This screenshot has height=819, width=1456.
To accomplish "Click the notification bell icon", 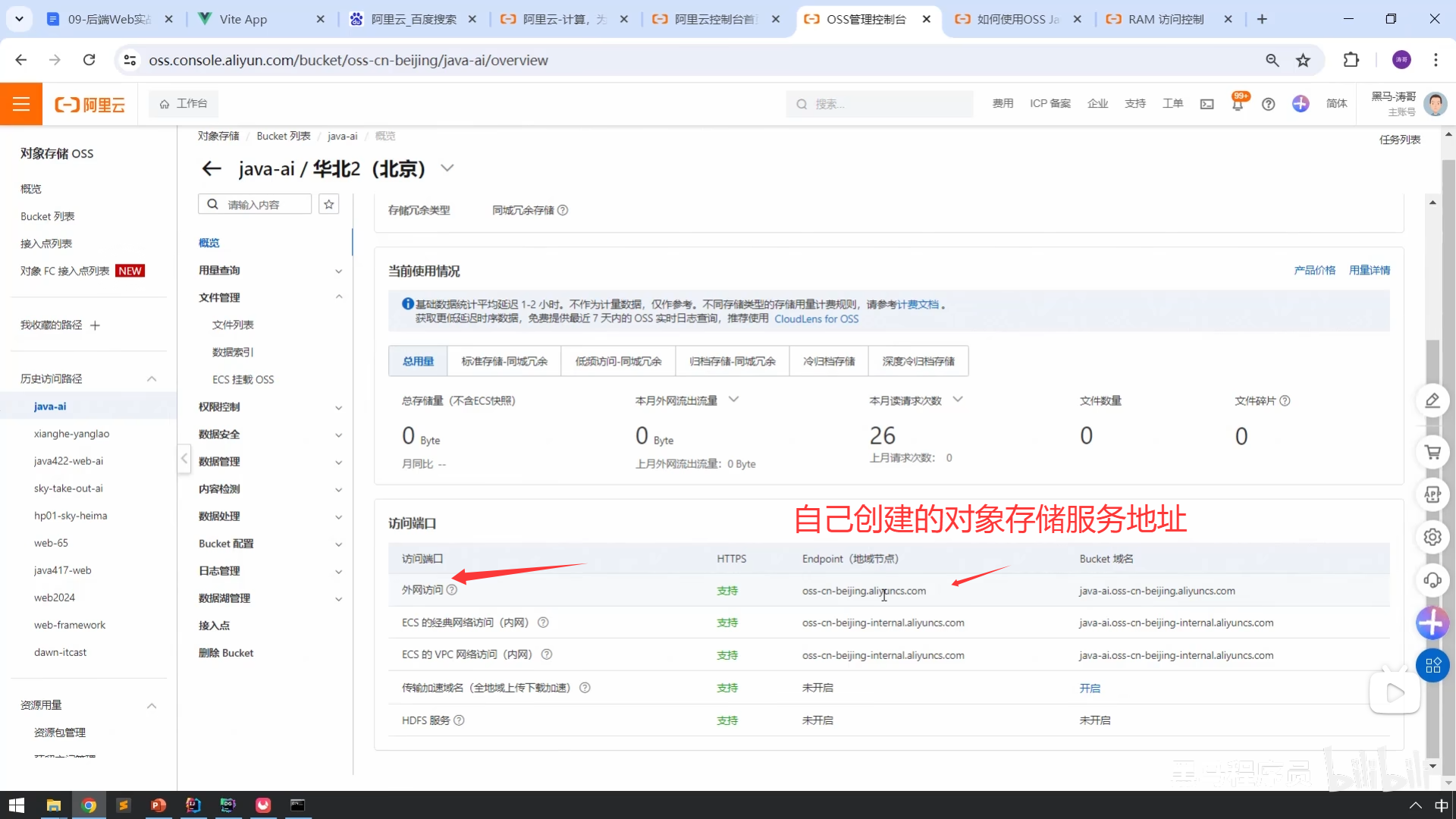I will 1238,105.
